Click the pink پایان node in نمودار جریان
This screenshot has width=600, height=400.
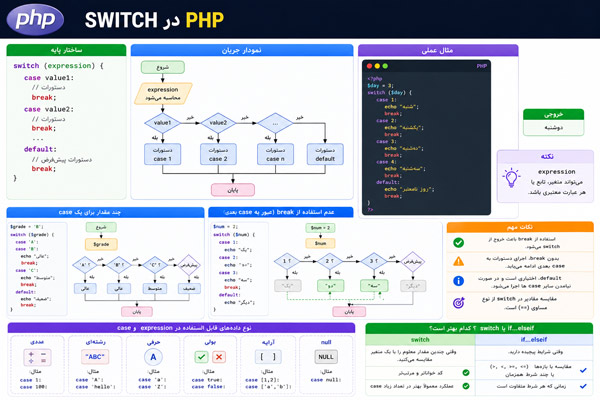[x=233, y=190]
